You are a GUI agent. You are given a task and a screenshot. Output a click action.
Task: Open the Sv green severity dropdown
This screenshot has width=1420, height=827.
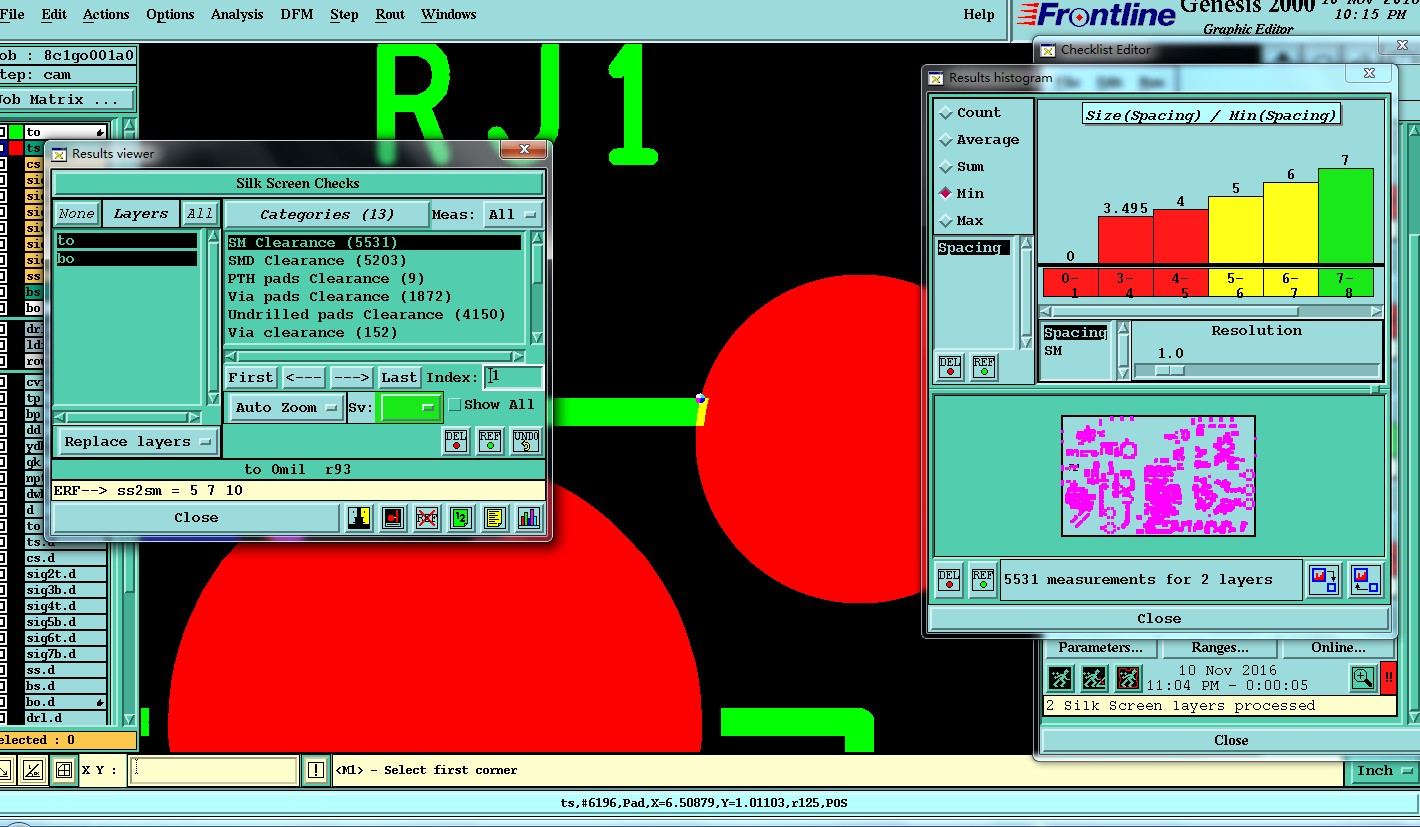pyautogui.click(x=411, y=407)
